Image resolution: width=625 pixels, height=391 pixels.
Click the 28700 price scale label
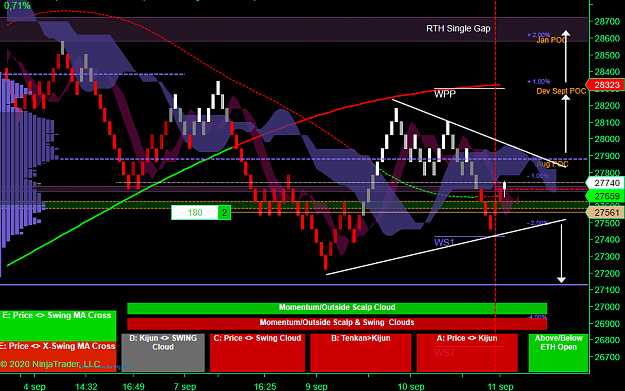(607, 22)
